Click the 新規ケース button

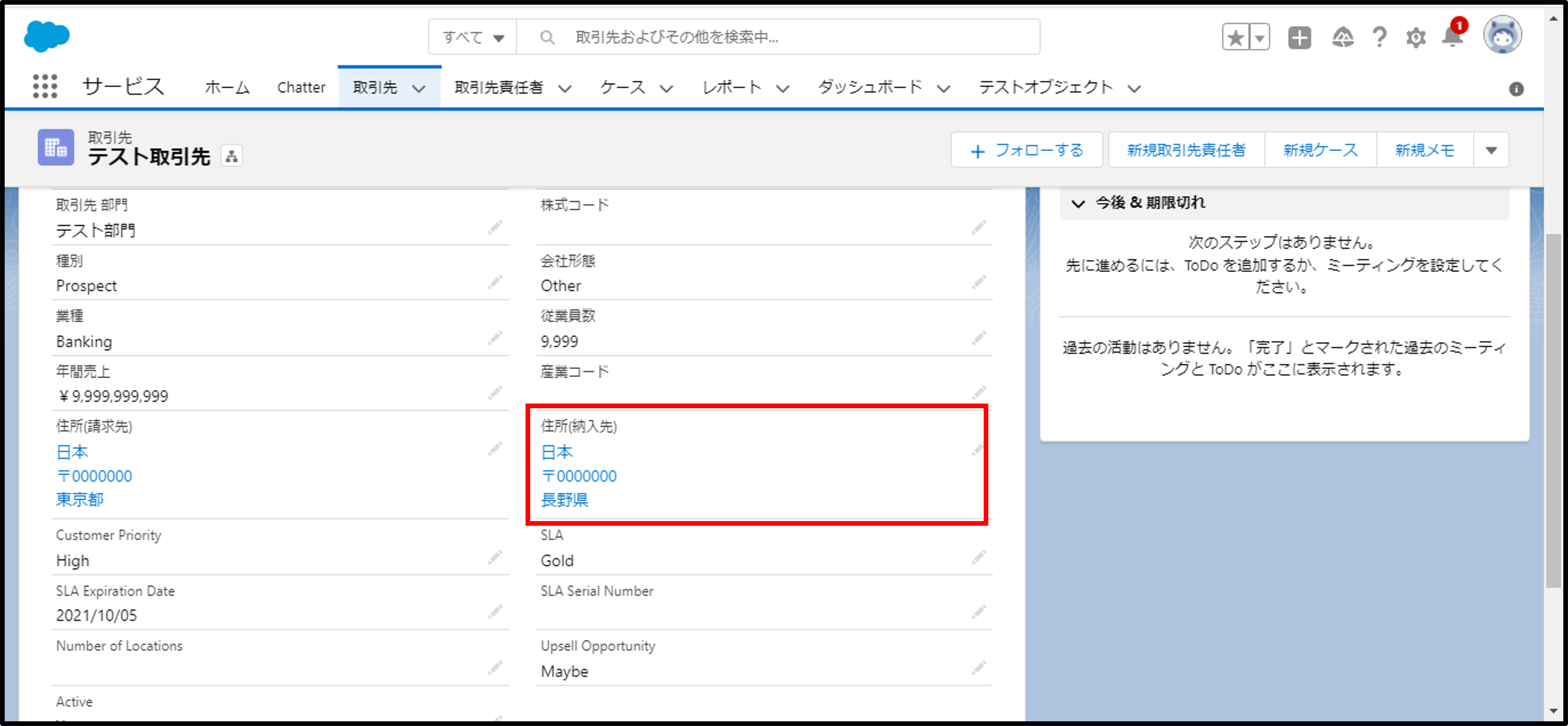click(x=1320, y=150)
